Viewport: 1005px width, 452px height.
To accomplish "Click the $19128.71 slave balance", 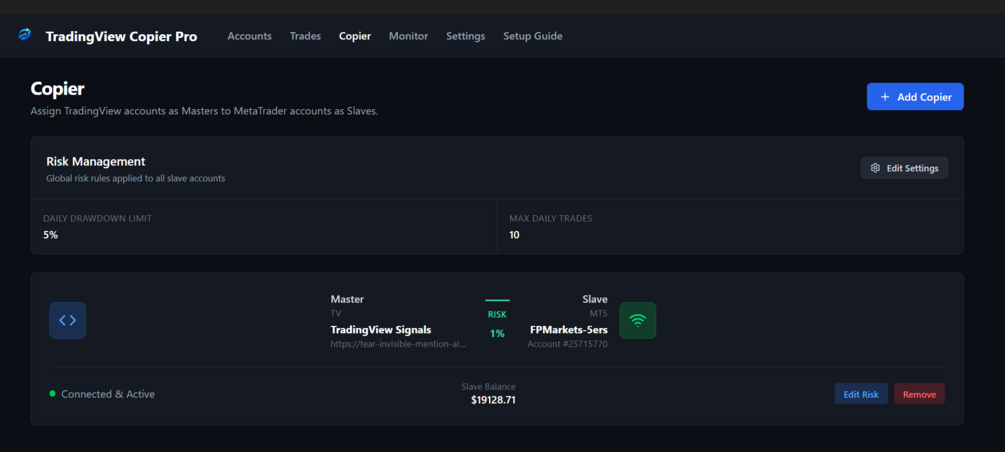I will pyautogui.click(x=493, y=400).
